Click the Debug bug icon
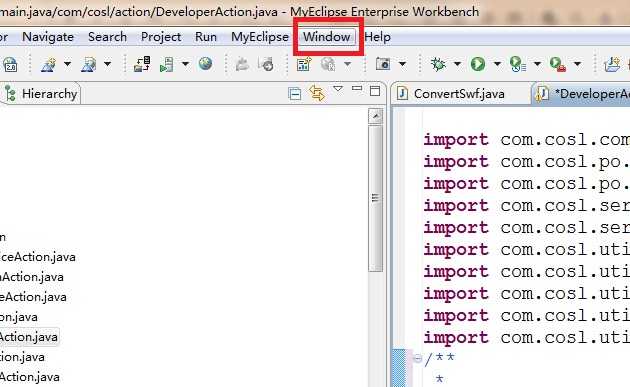 (x=438, y=64)
